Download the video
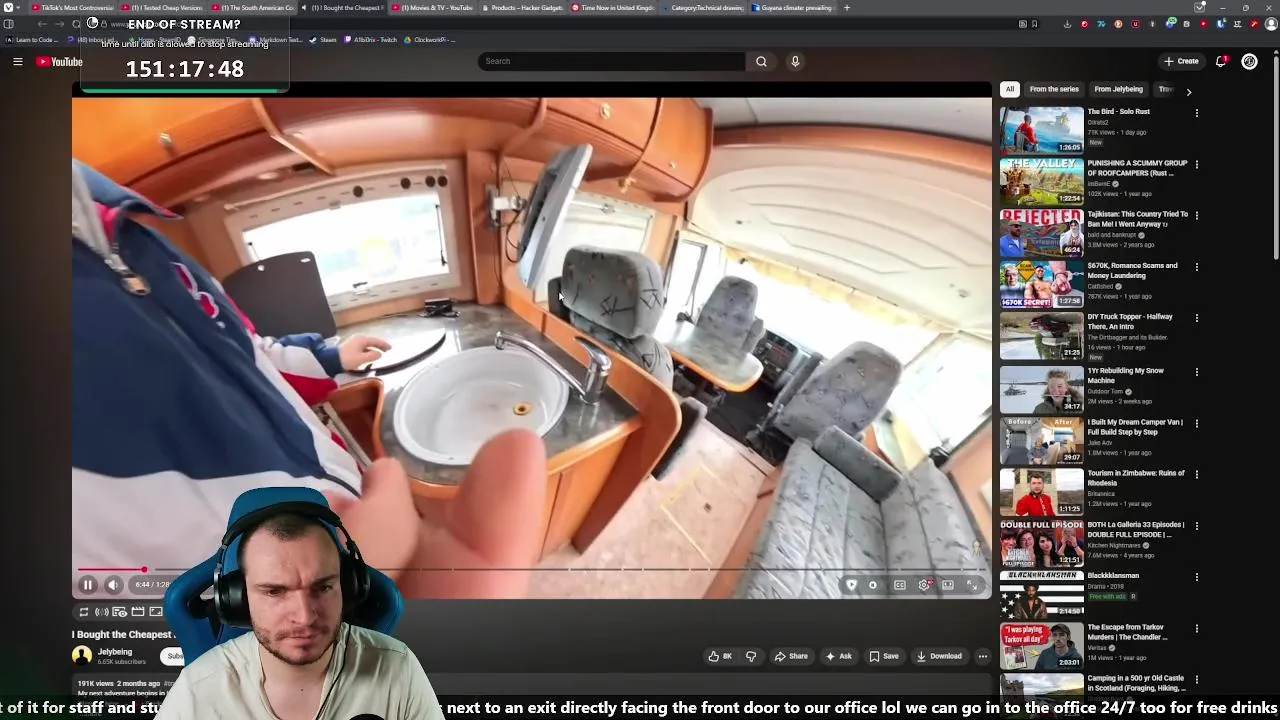This screenshot has height=720, width=1280. click(939, 656)
